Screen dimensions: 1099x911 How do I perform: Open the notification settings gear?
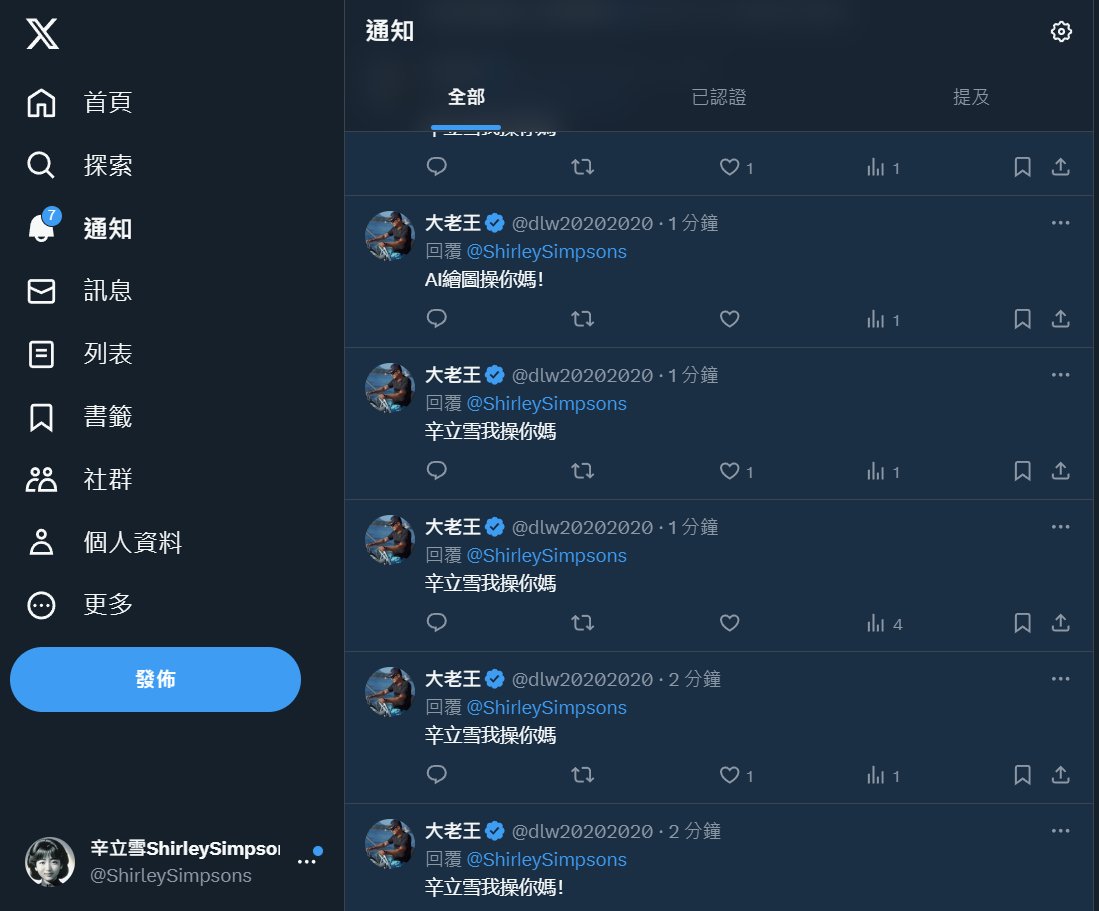(x=1060, y=32)
